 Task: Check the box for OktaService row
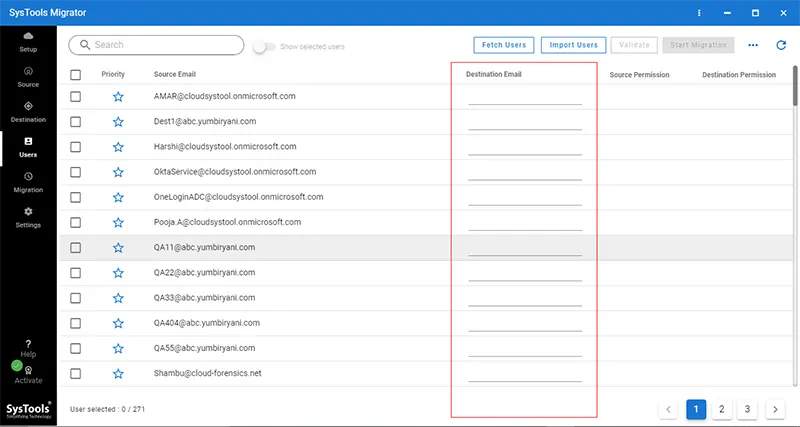point(76,172)
